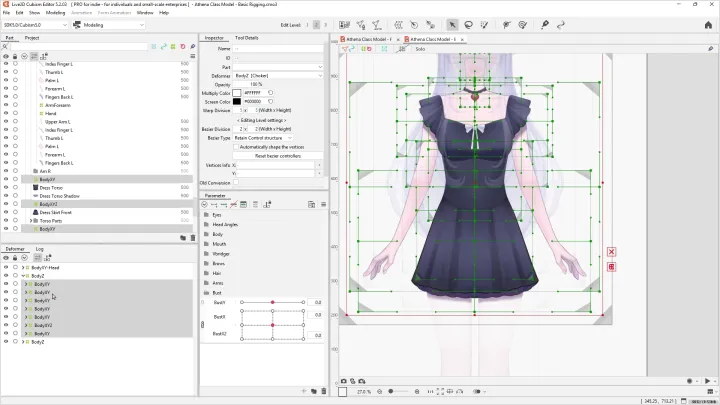Click the add plus icon in Parameter footer
The width and height of the screenshot is (720, 405).
[304, 391]
